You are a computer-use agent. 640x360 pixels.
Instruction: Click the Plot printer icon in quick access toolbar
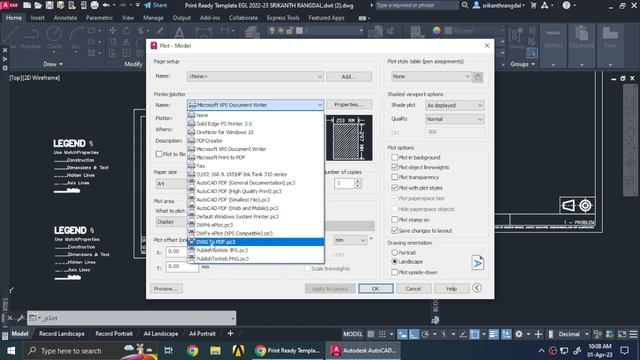[94, 5]
